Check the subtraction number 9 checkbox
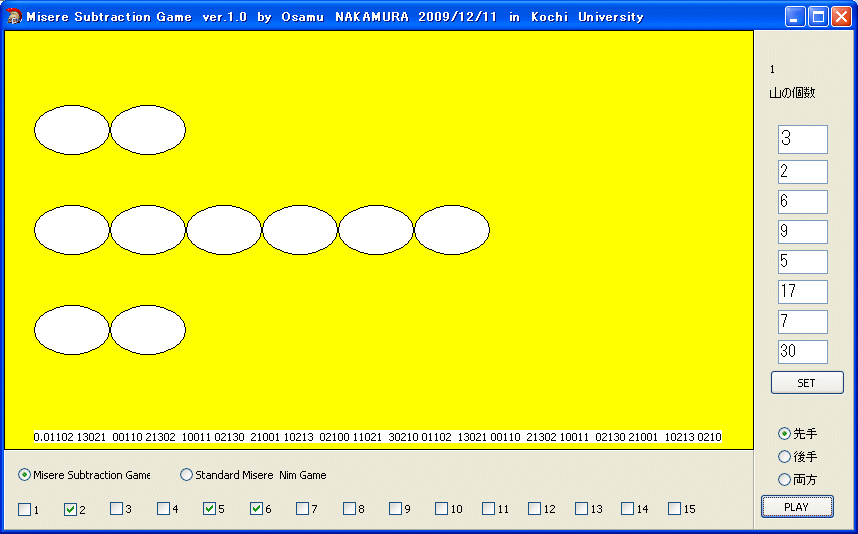This screenshot has height=534, width=858. (x=396, y=509)
